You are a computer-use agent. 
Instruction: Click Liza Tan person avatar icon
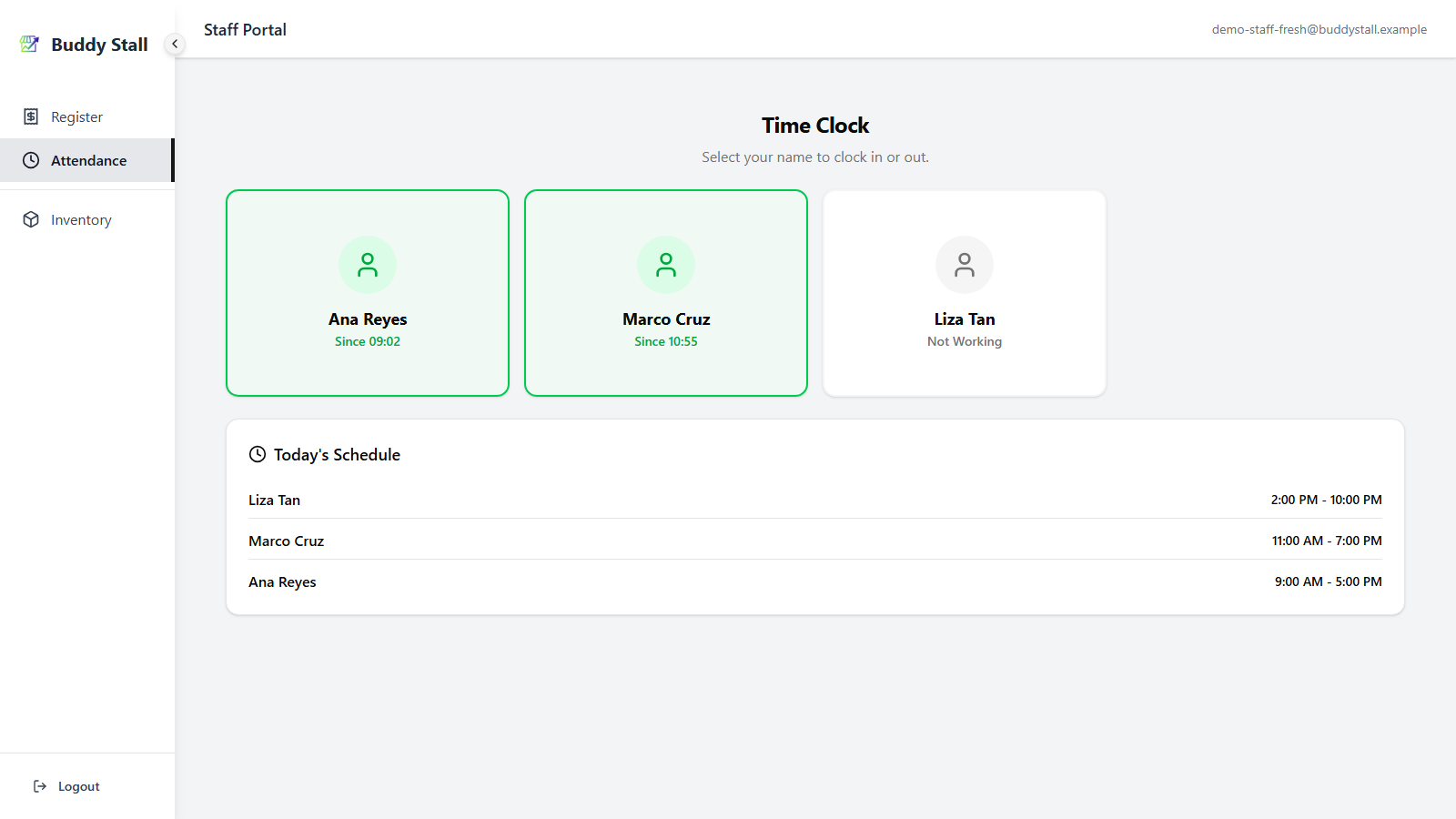click(x=965, y=265)
